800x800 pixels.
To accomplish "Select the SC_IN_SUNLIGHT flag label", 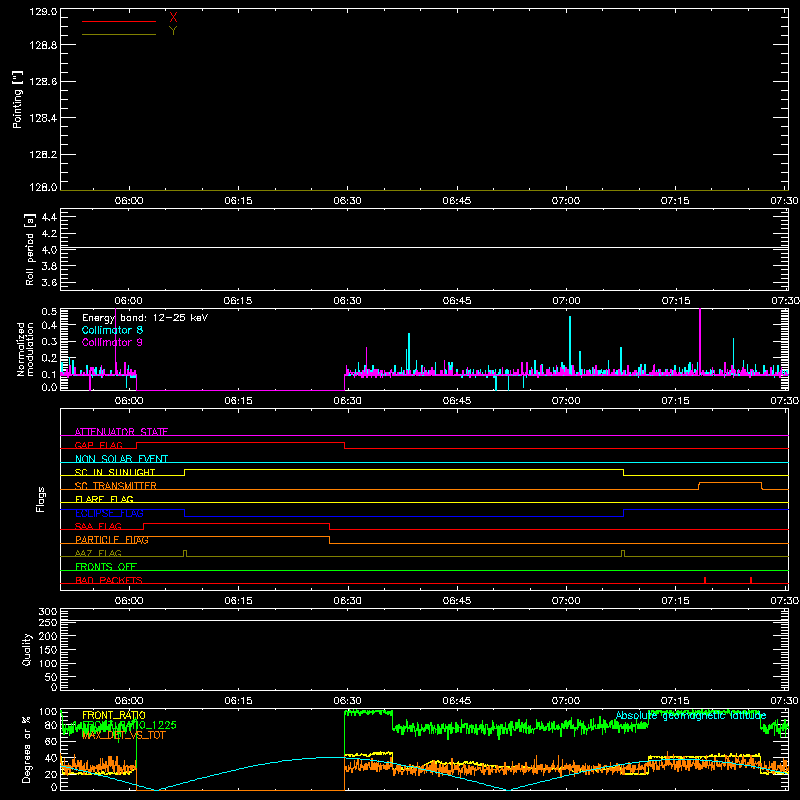I will 115,472.
